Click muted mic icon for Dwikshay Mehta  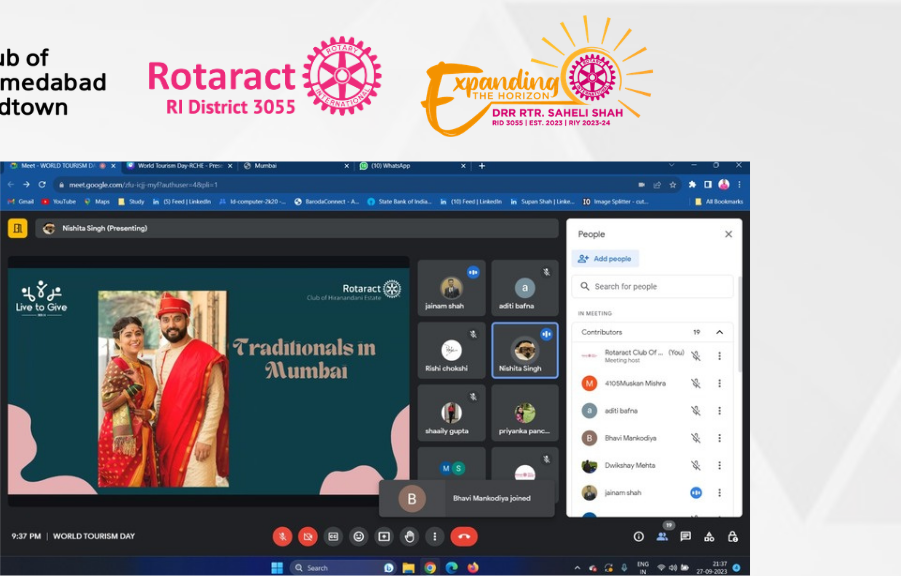(696, 465)
